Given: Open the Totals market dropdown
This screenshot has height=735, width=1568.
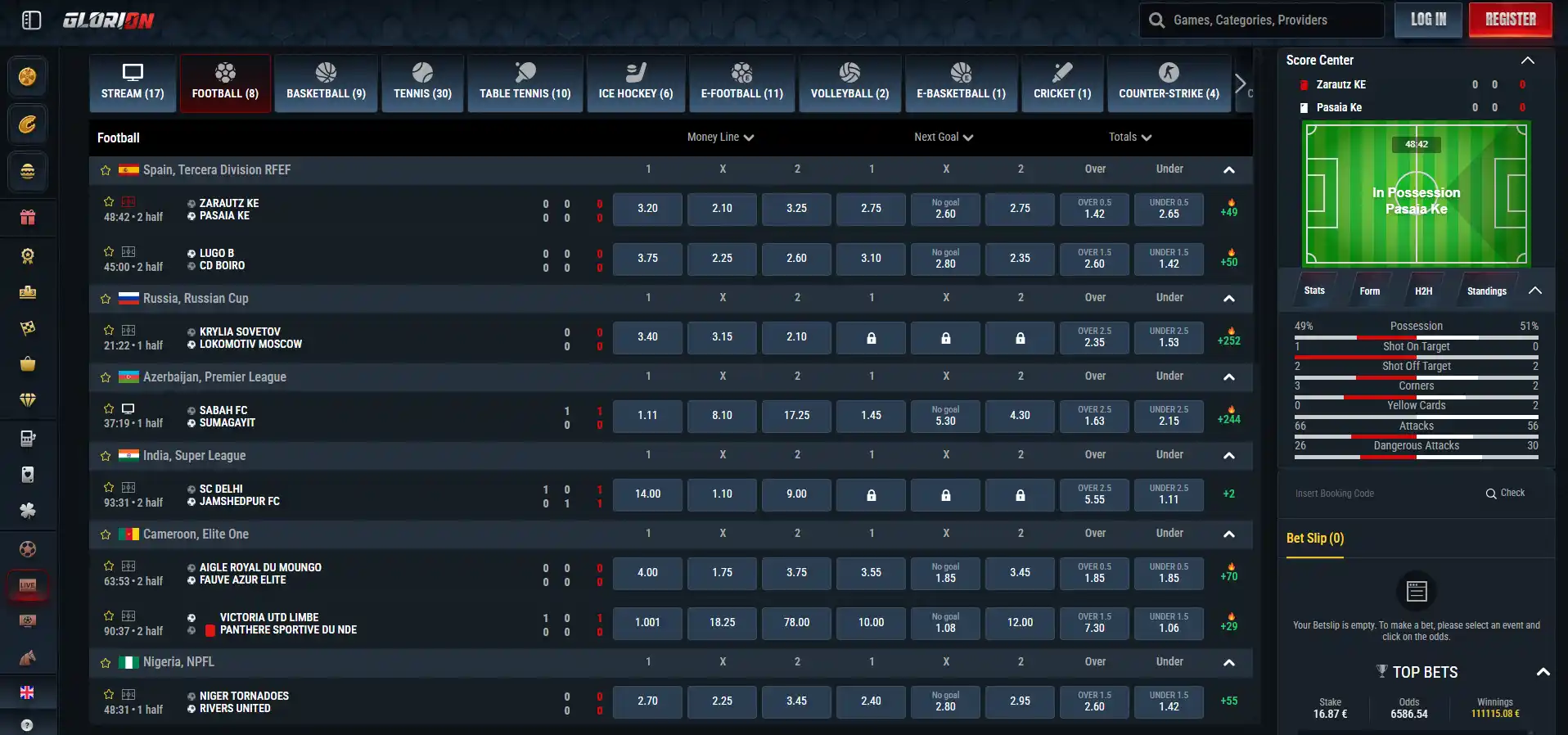Looking at the screenshot, I should tap(1130, 138).
